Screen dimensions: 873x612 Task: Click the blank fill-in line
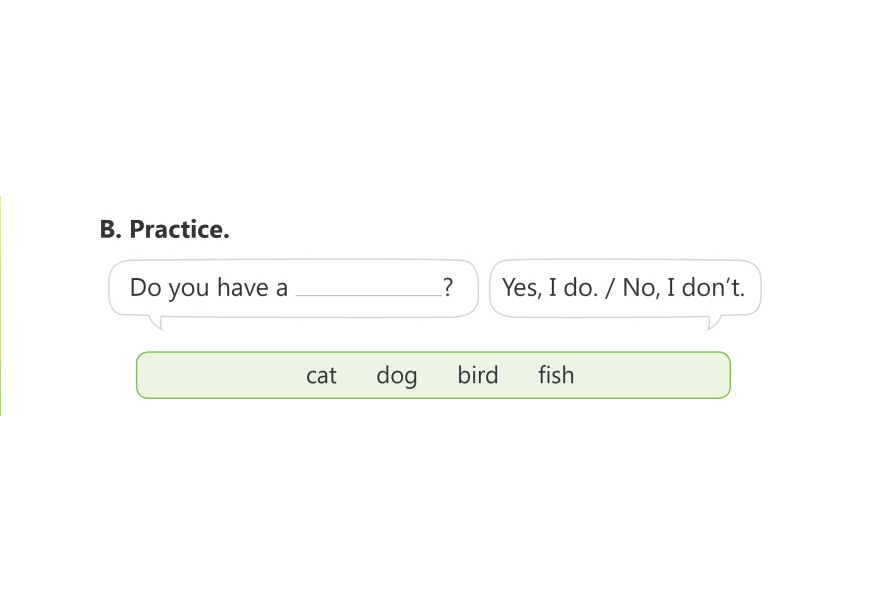368,292
